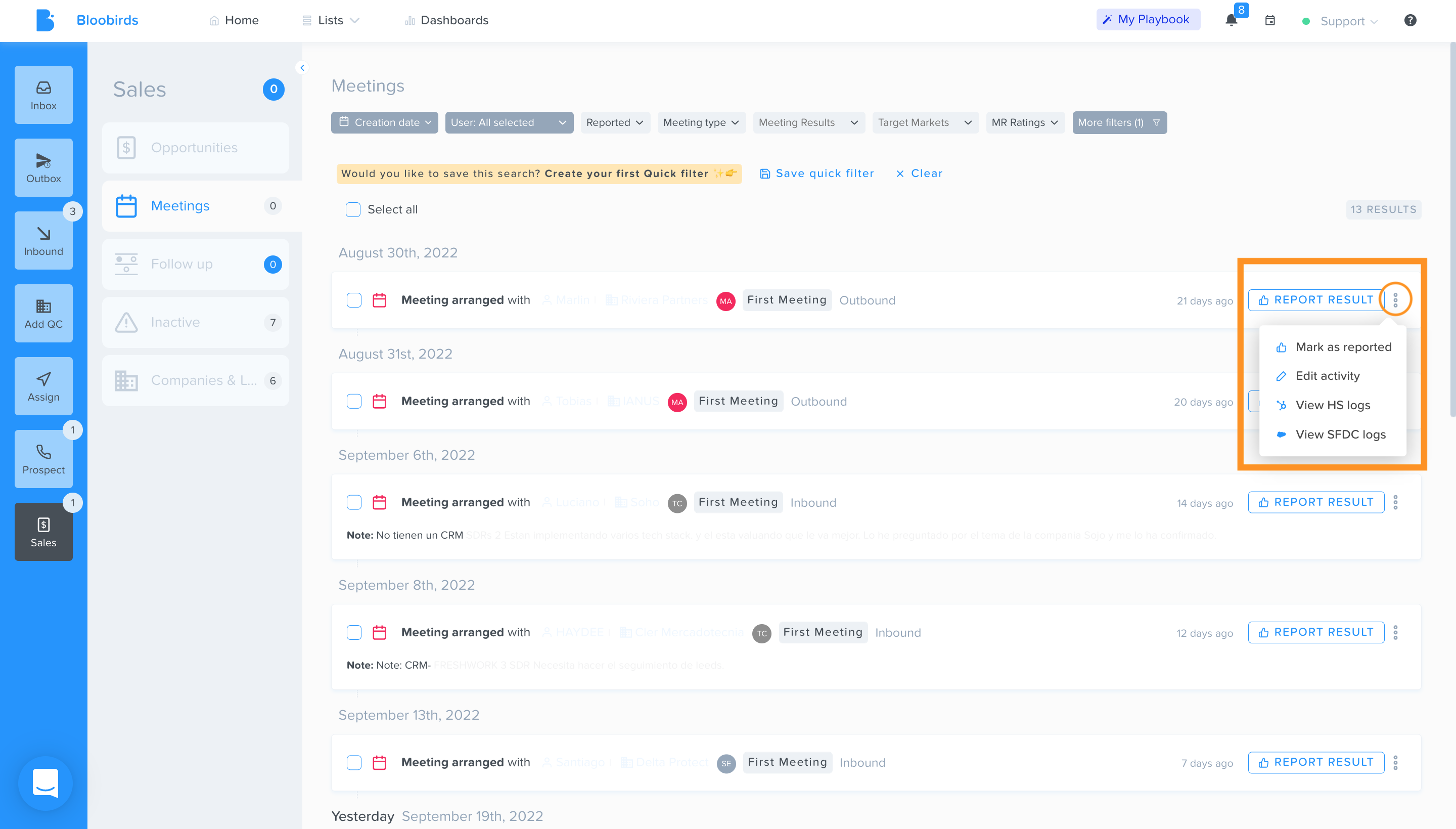Image resolution: width=1456 pixels, height=829 pixels.
Task: Open Meetings in Sales panel
Action: pos(201,205)
